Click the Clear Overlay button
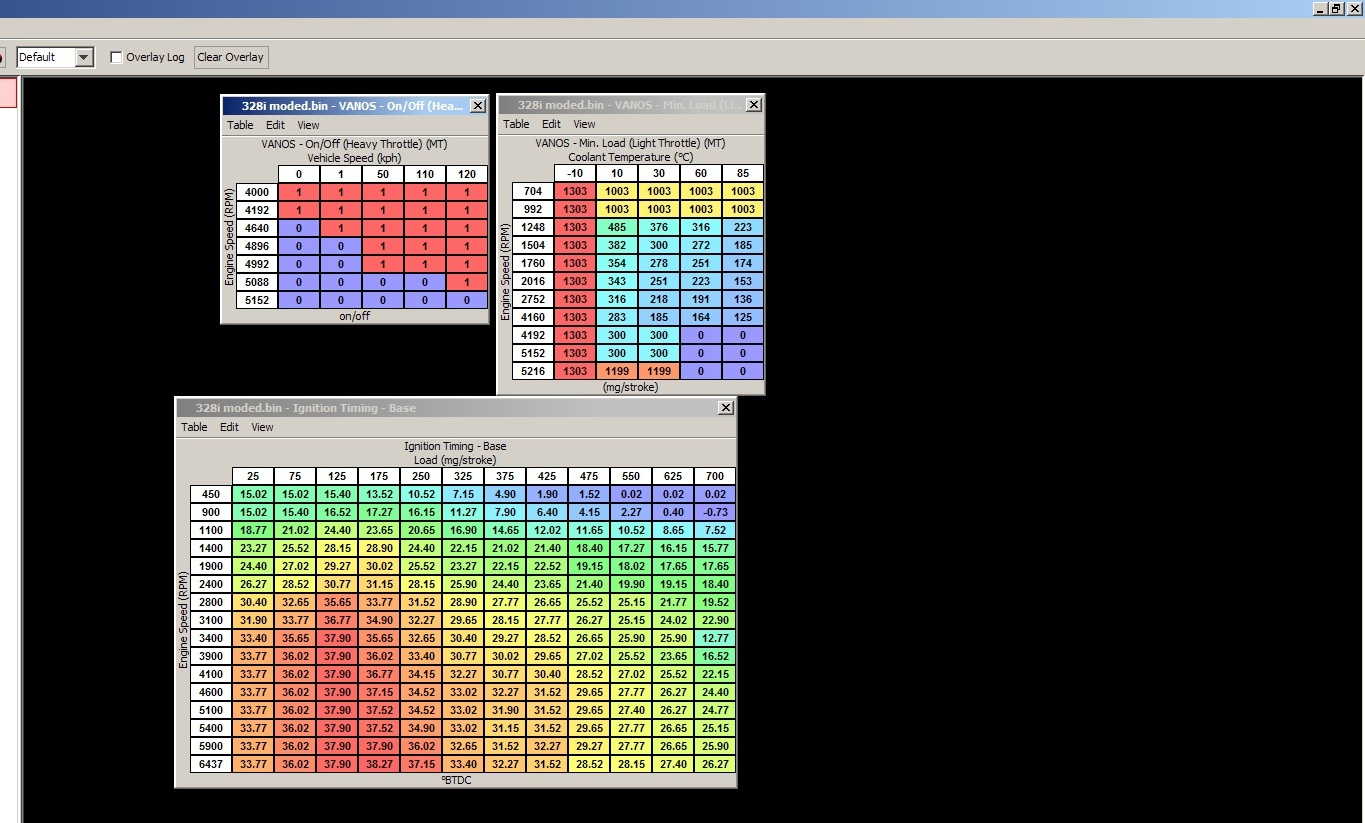 [231, 57]
